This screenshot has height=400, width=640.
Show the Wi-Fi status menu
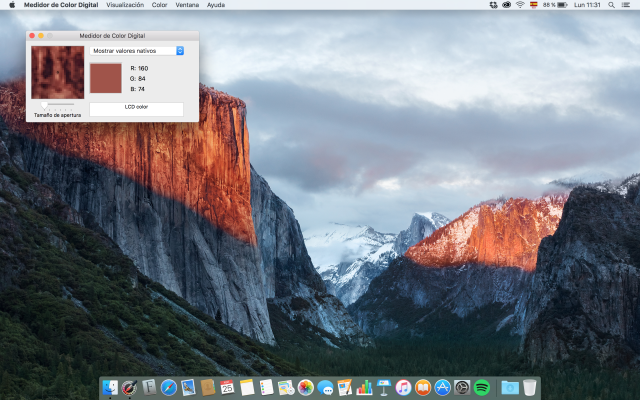click(520, 5)
